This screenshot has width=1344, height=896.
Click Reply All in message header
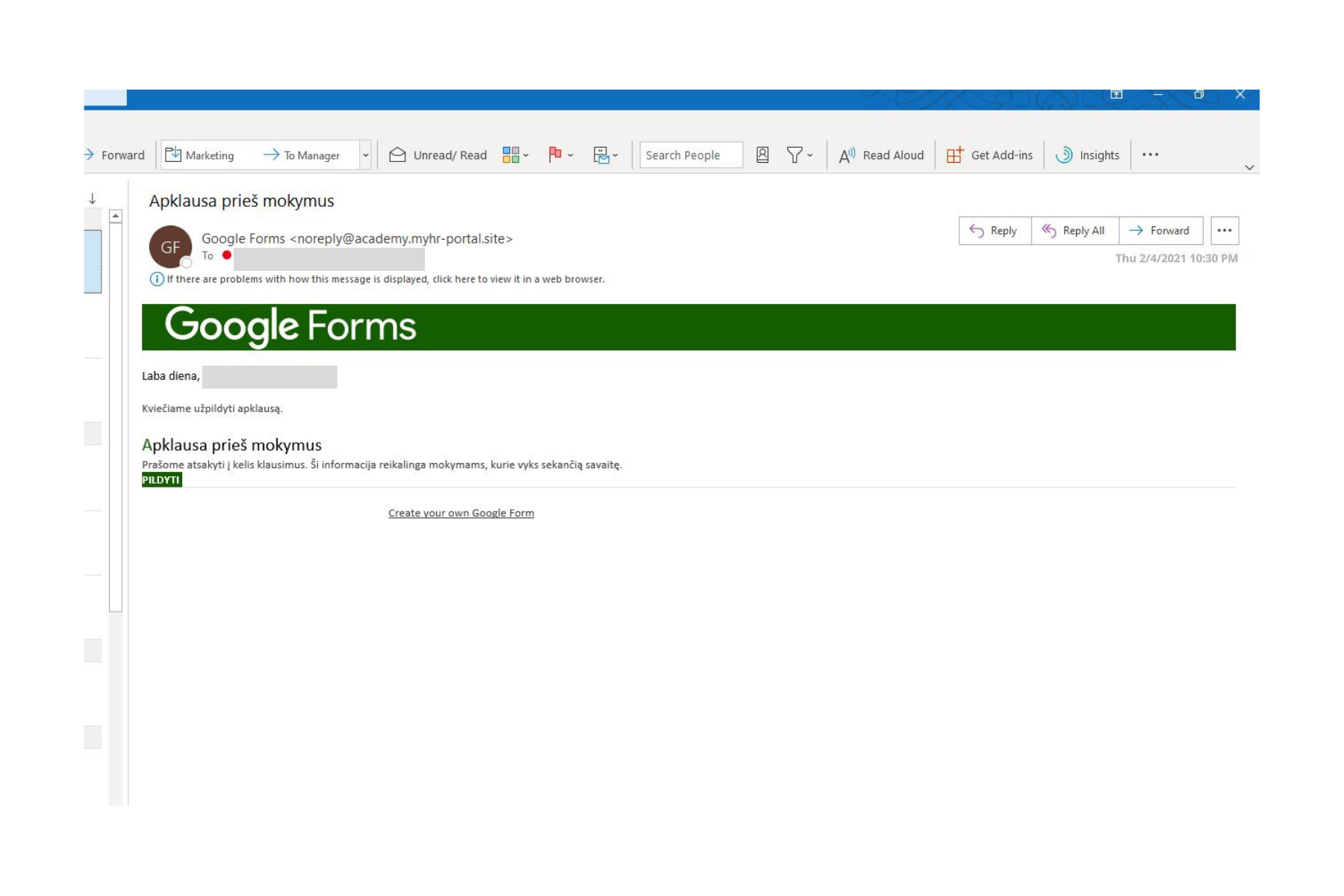click(1074, 231)
